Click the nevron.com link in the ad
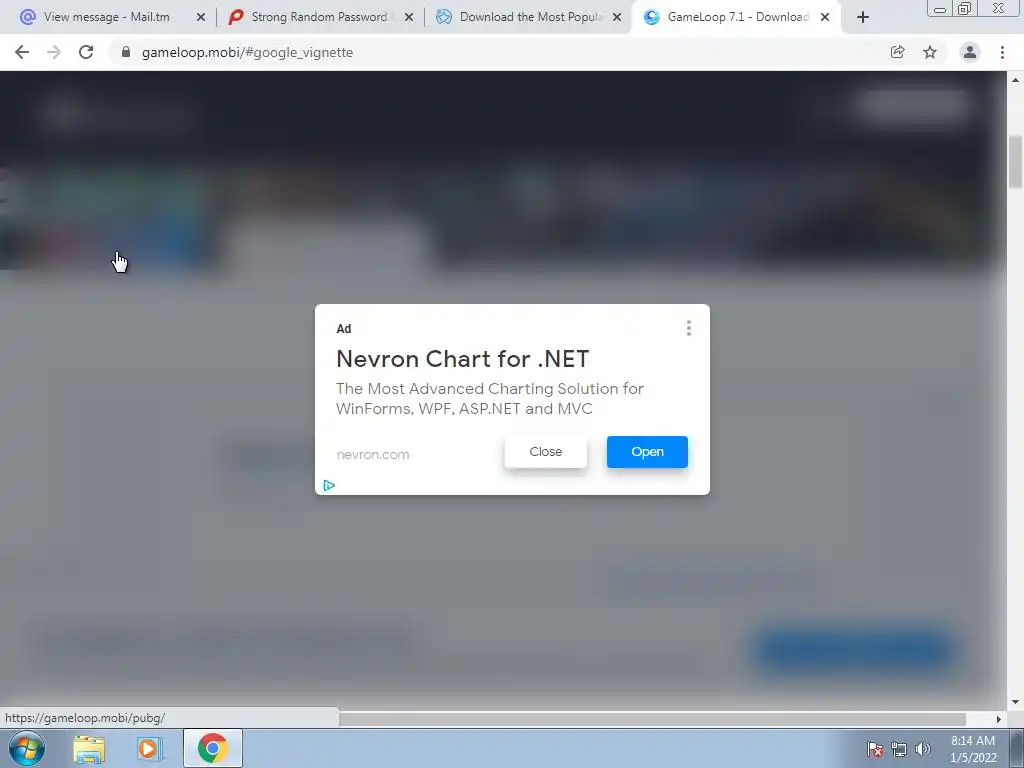This screenshot has height=768, width=1024. tap(373, 455)
